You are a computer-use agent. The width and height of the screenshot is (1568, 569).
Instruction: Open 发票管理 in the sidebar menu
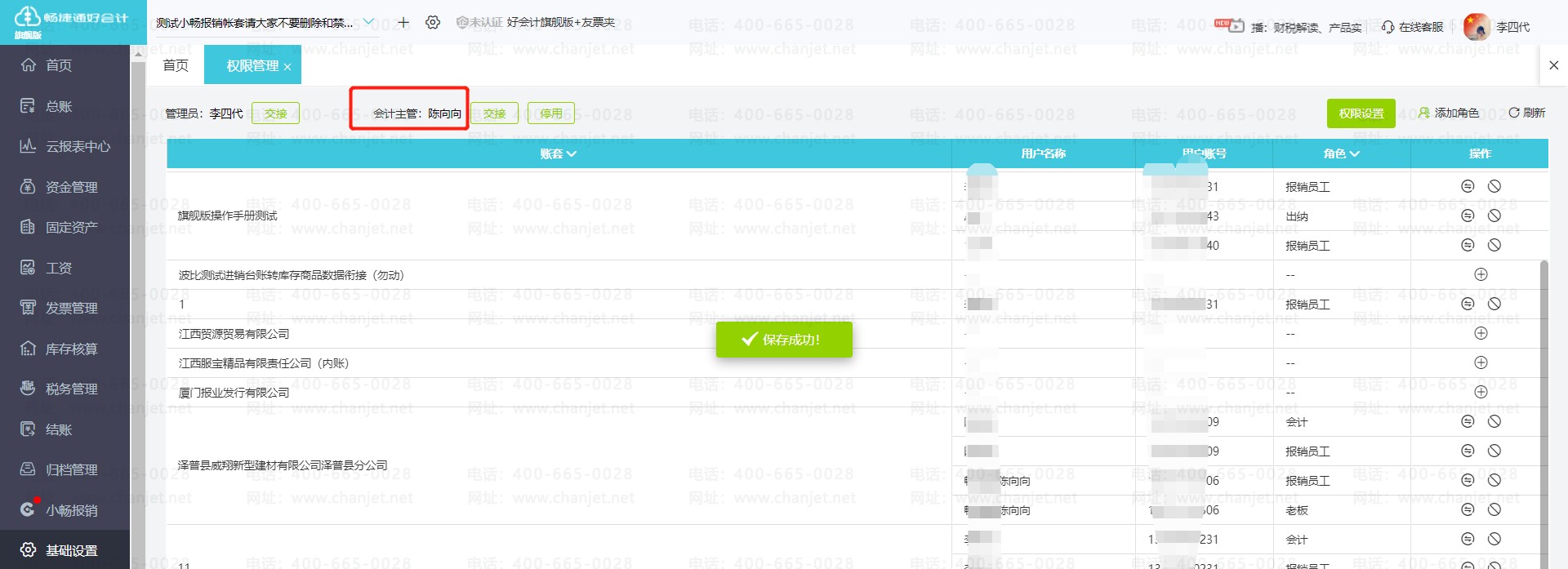(71, 308)
